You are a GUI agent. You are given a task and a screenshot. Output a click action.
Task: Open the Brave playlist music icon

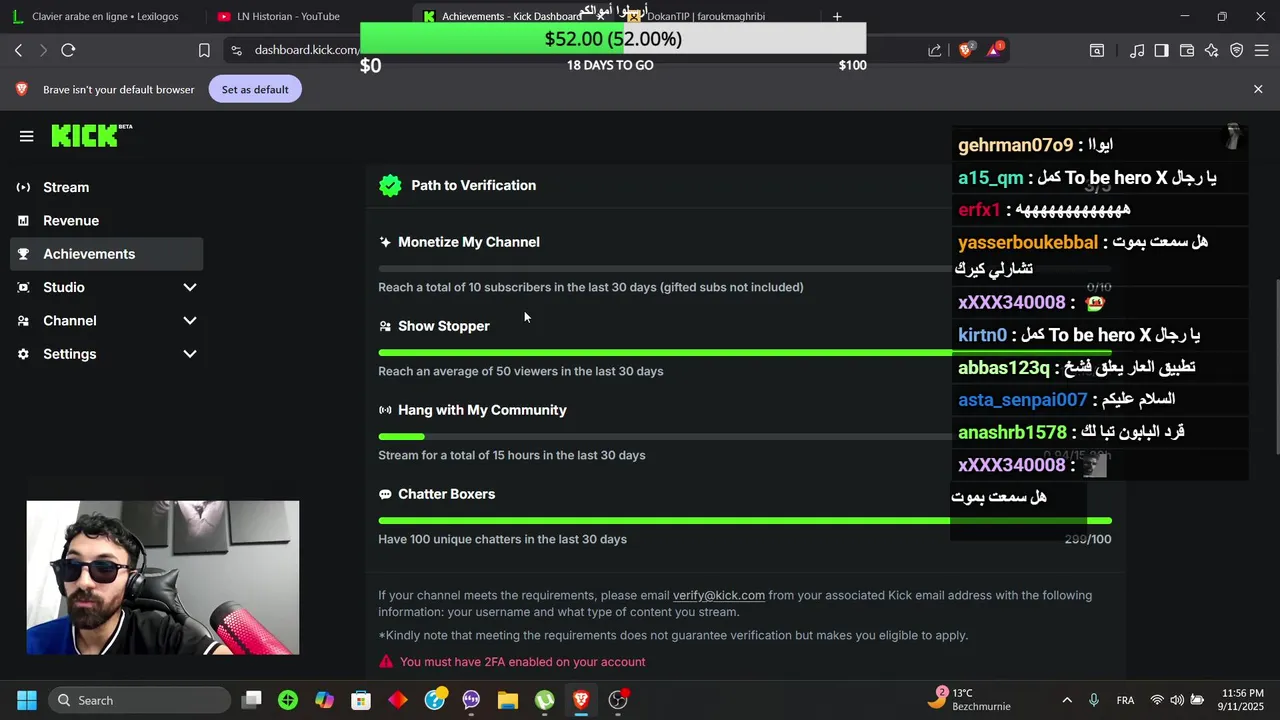click(x=1137, y=50)
